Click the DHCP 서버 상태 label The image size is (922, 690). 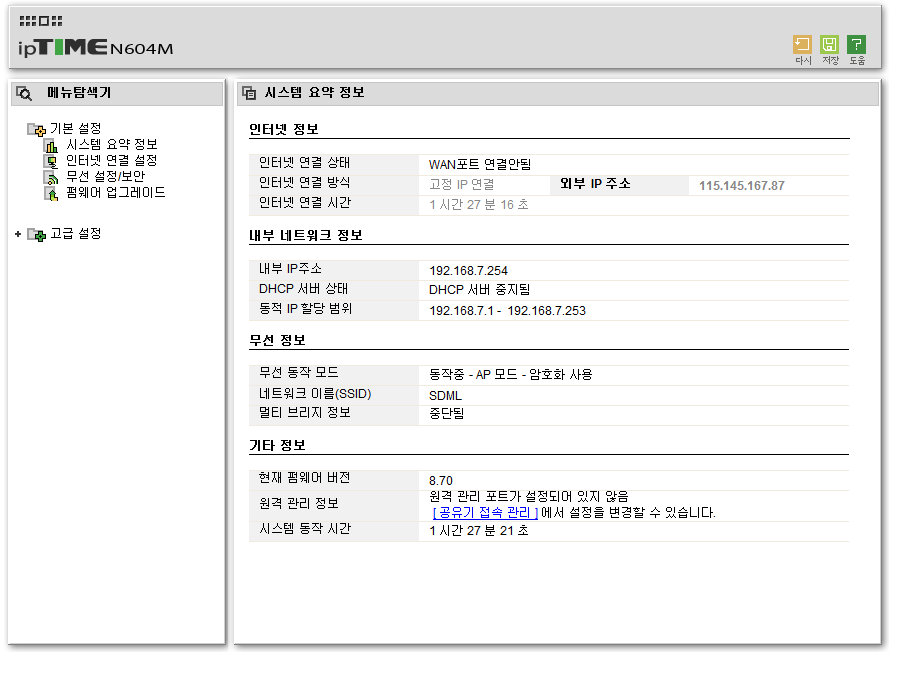303,289
